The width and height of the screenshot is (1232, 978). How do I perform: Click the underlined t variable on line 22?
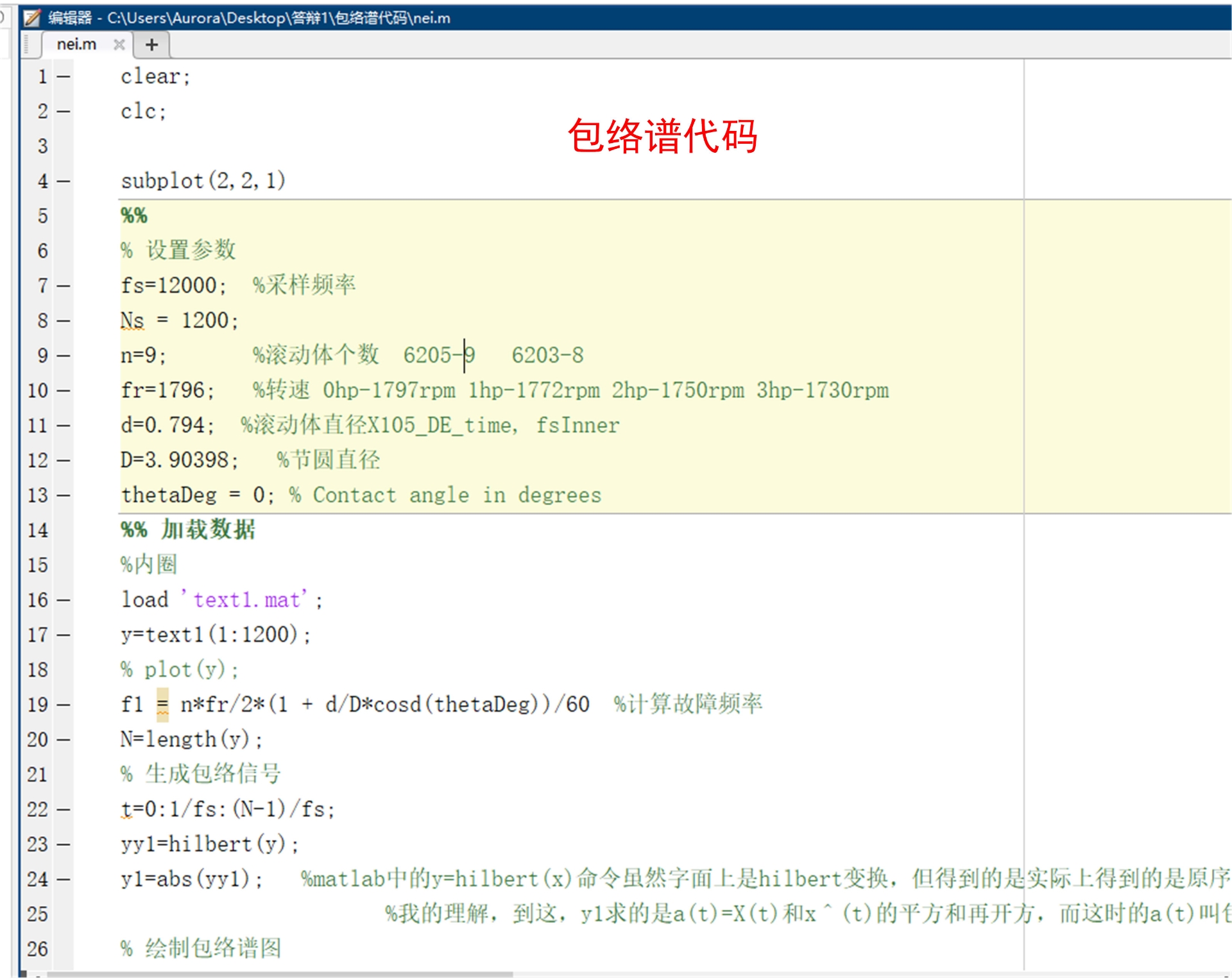click(x=126, y=809)
